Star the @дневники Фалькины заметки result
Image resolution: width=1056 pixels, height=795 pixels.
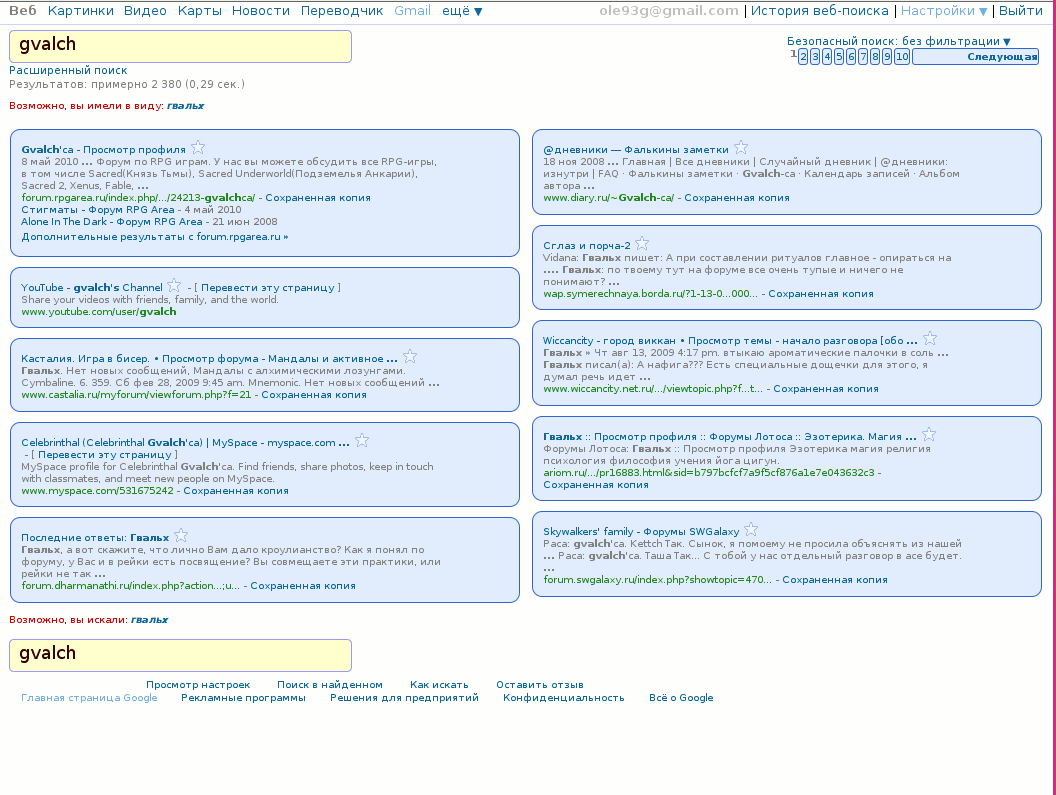point(741,148)
